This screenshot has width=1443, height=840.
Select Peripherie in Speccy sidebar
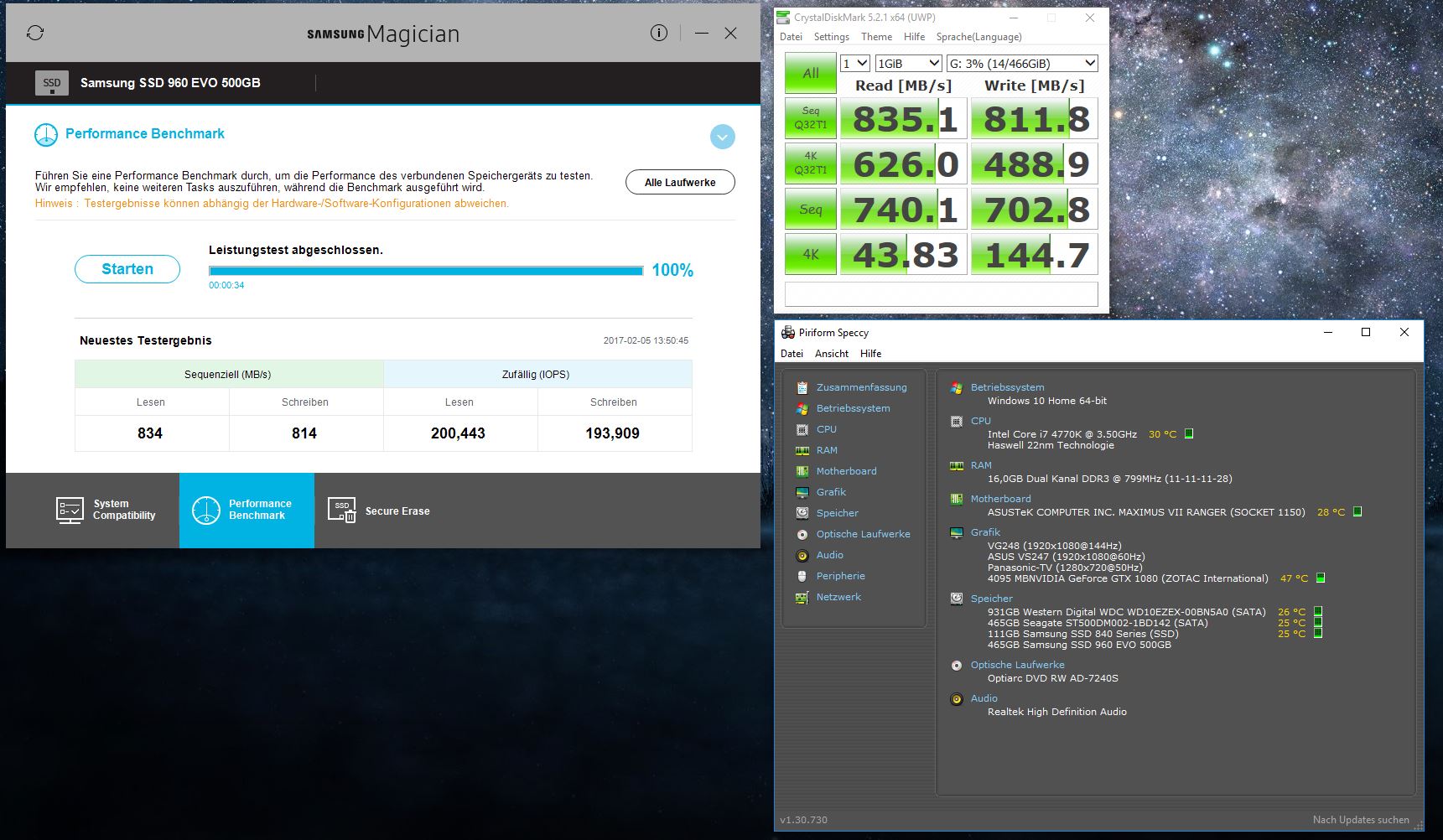[x=840, y=576]
